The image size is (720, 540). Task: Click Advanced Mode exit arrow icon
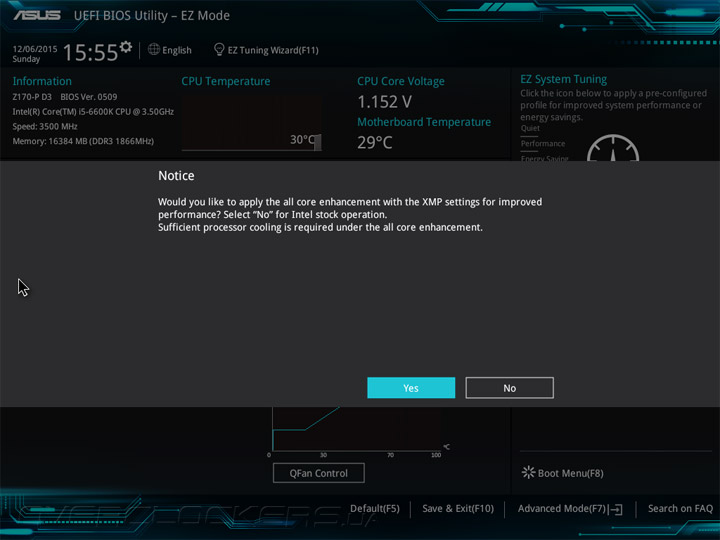pos(616,509)
